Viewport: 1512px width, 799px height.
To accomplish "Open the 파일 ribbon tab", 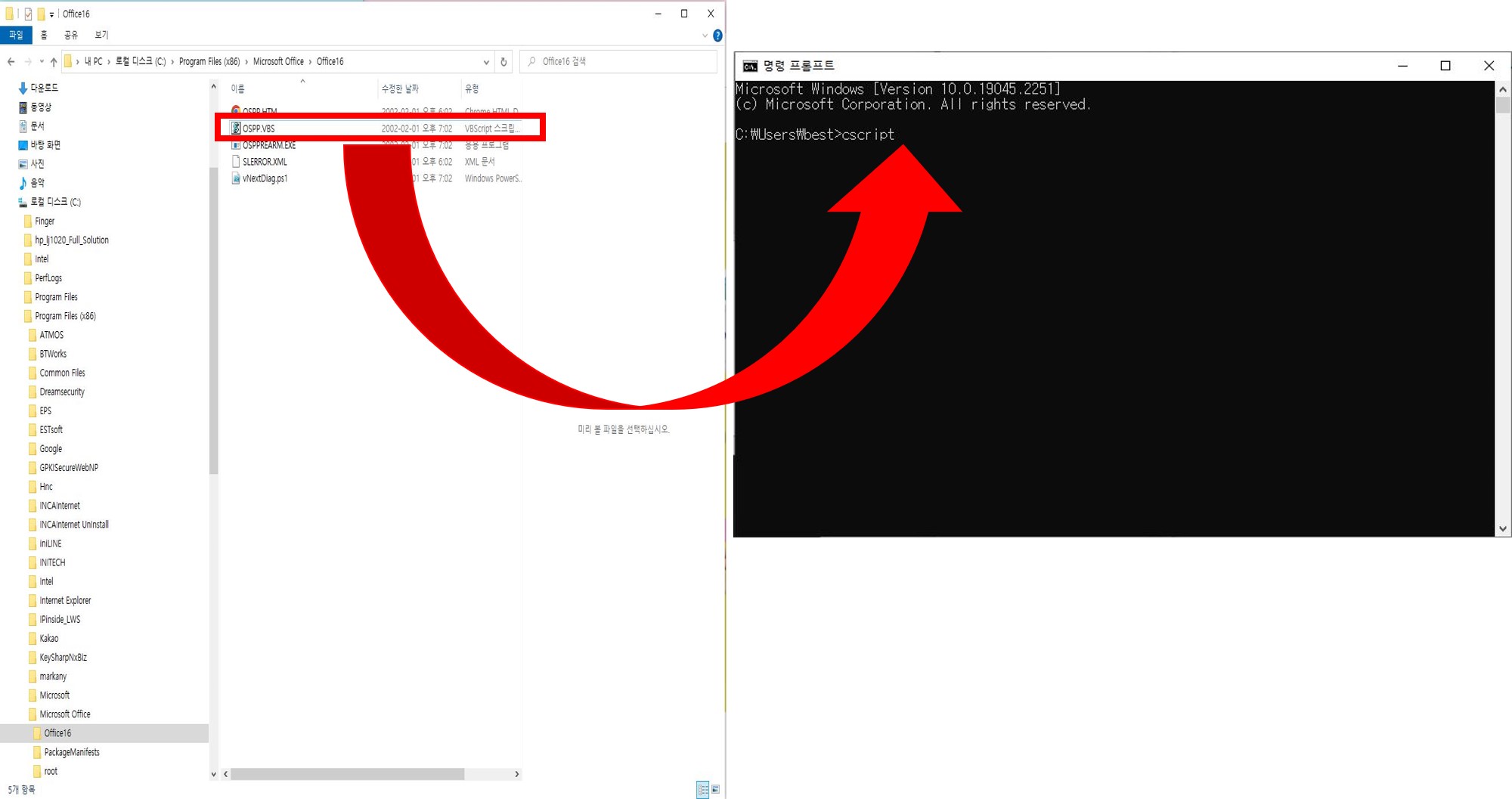I will [x=16, y=35].
